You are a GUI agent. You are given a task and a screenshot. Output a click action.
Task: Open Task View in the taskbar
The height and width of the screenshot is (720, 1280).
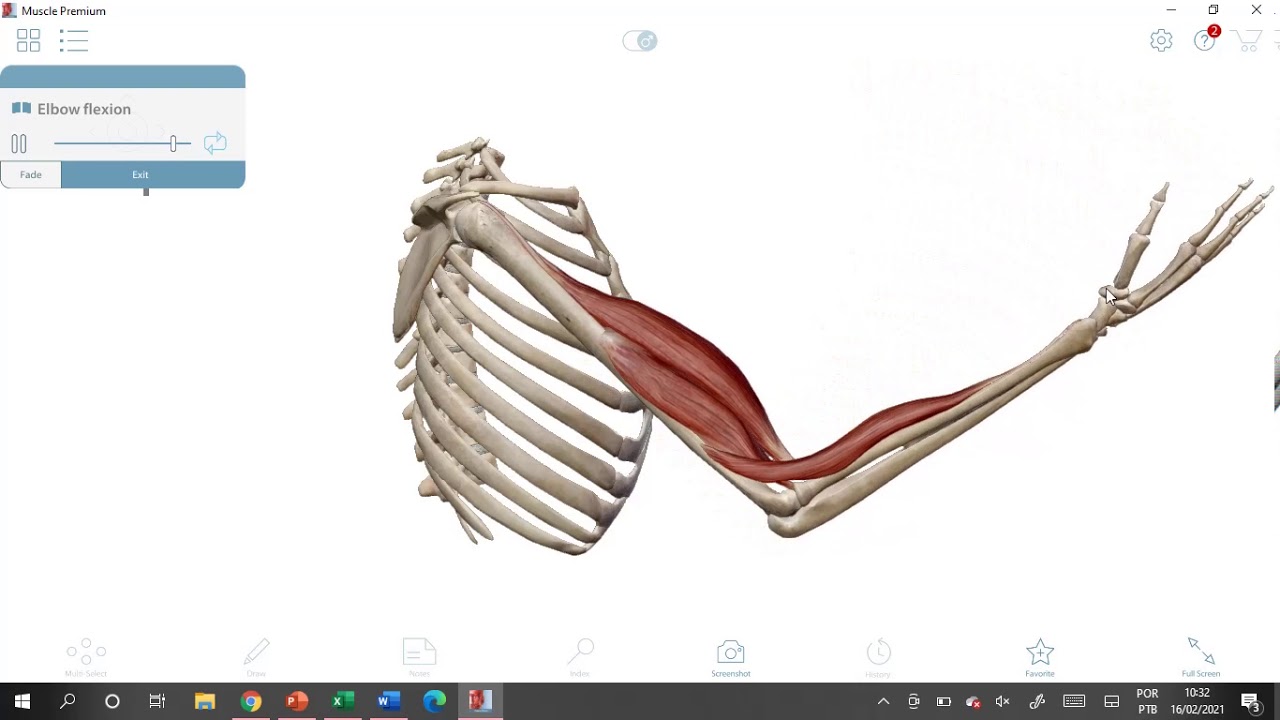coord(157,701)
